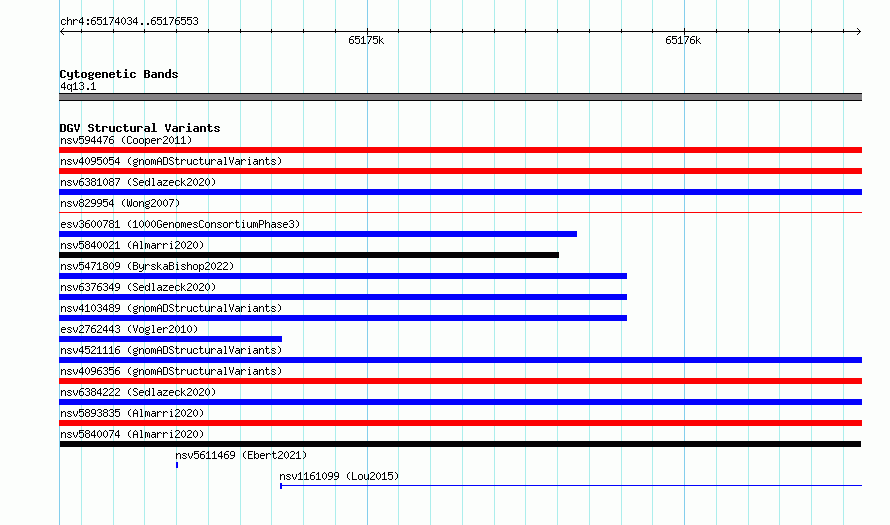Click the blue nsv6376349 variant bar
The image size is (890, 525).
click(343, 297)
